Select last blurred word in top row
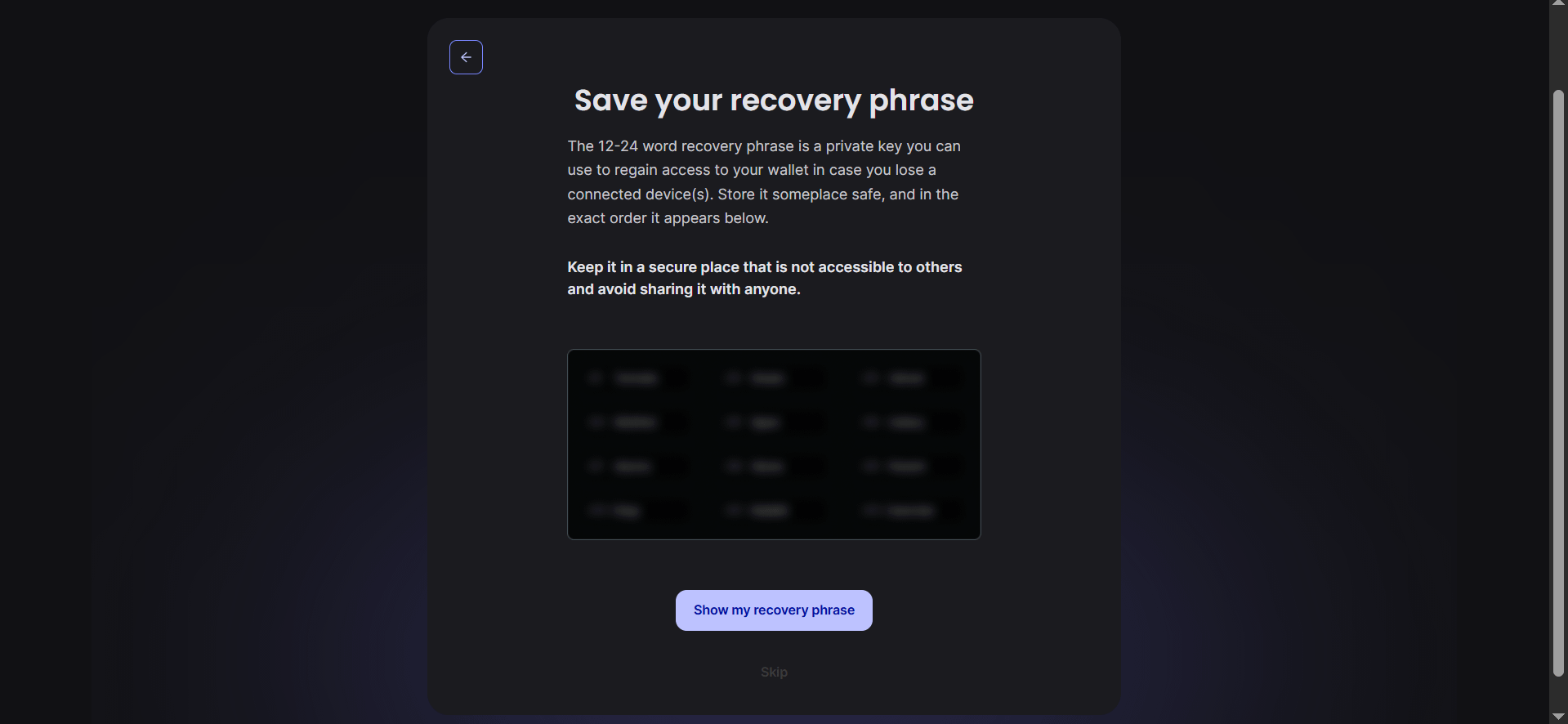The width and height of the screenshot is (1568, 724). pyautogui.click(x=907, y=378)
